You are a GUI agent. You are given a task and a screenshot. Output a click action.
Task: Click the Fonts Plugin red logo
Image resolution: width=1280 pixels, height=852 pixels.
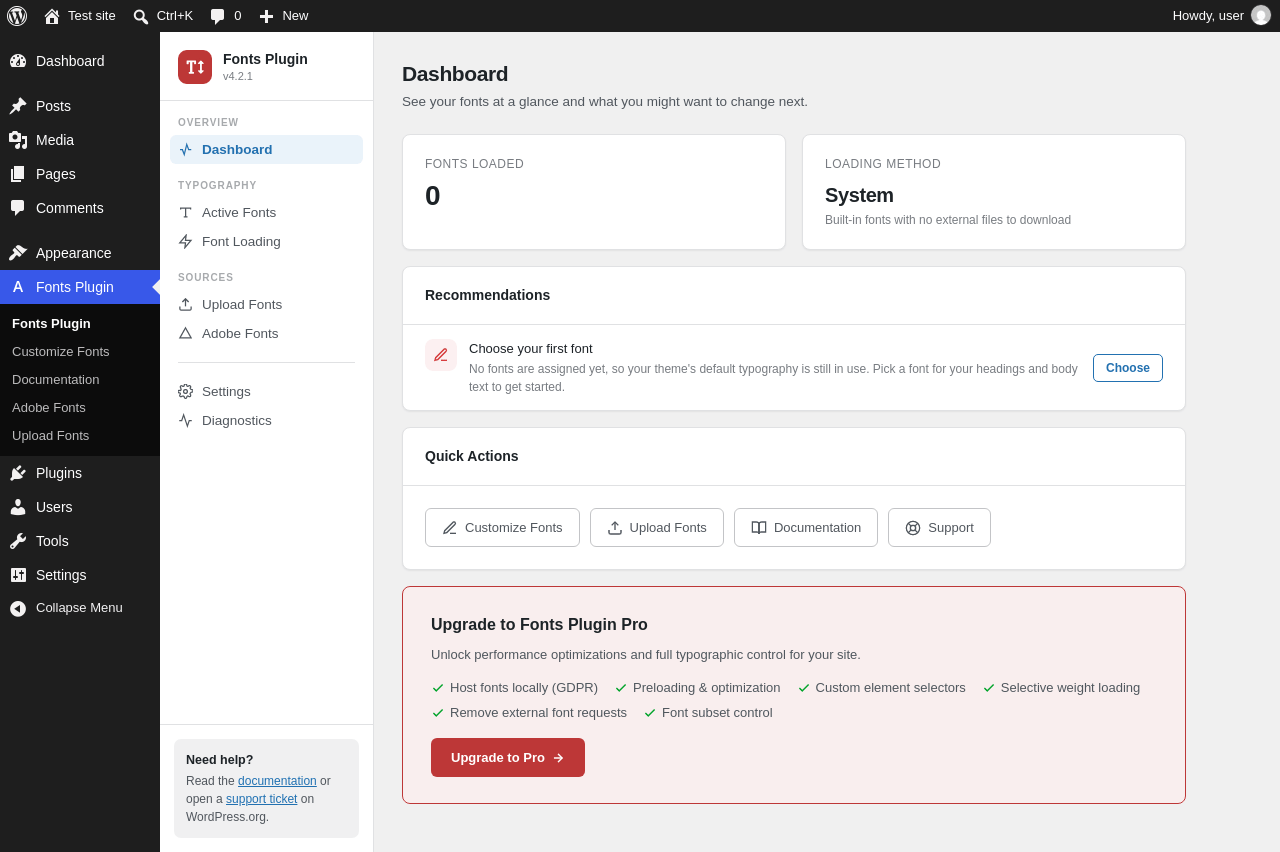(x=195, y=67)
